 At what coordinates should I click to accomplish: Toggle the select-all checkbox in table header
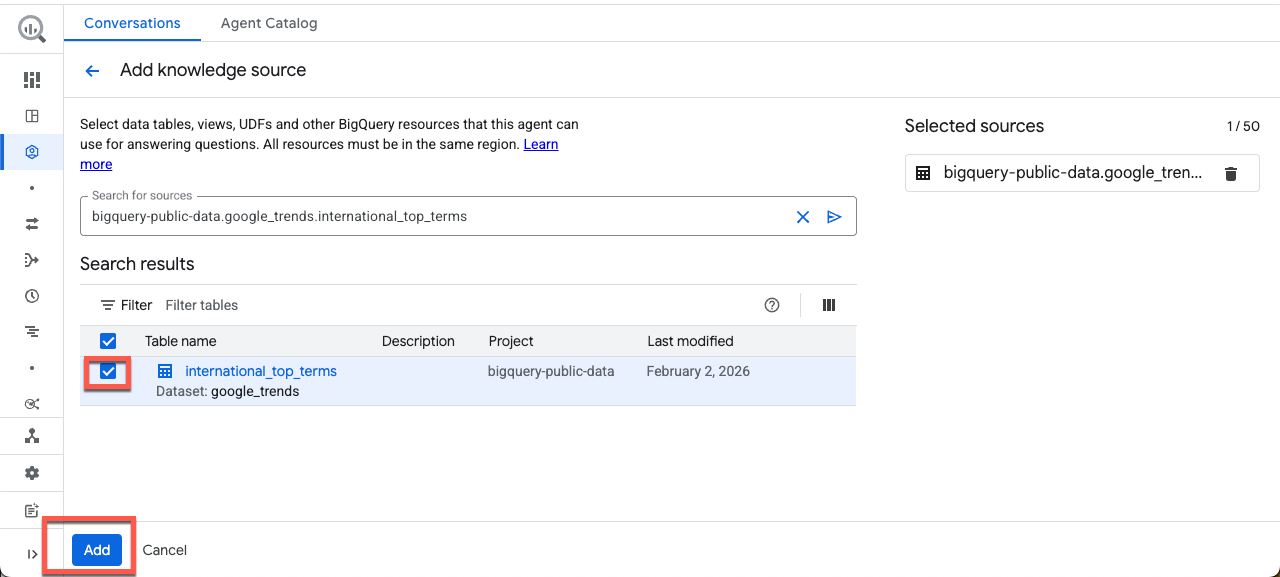(108, 341)
